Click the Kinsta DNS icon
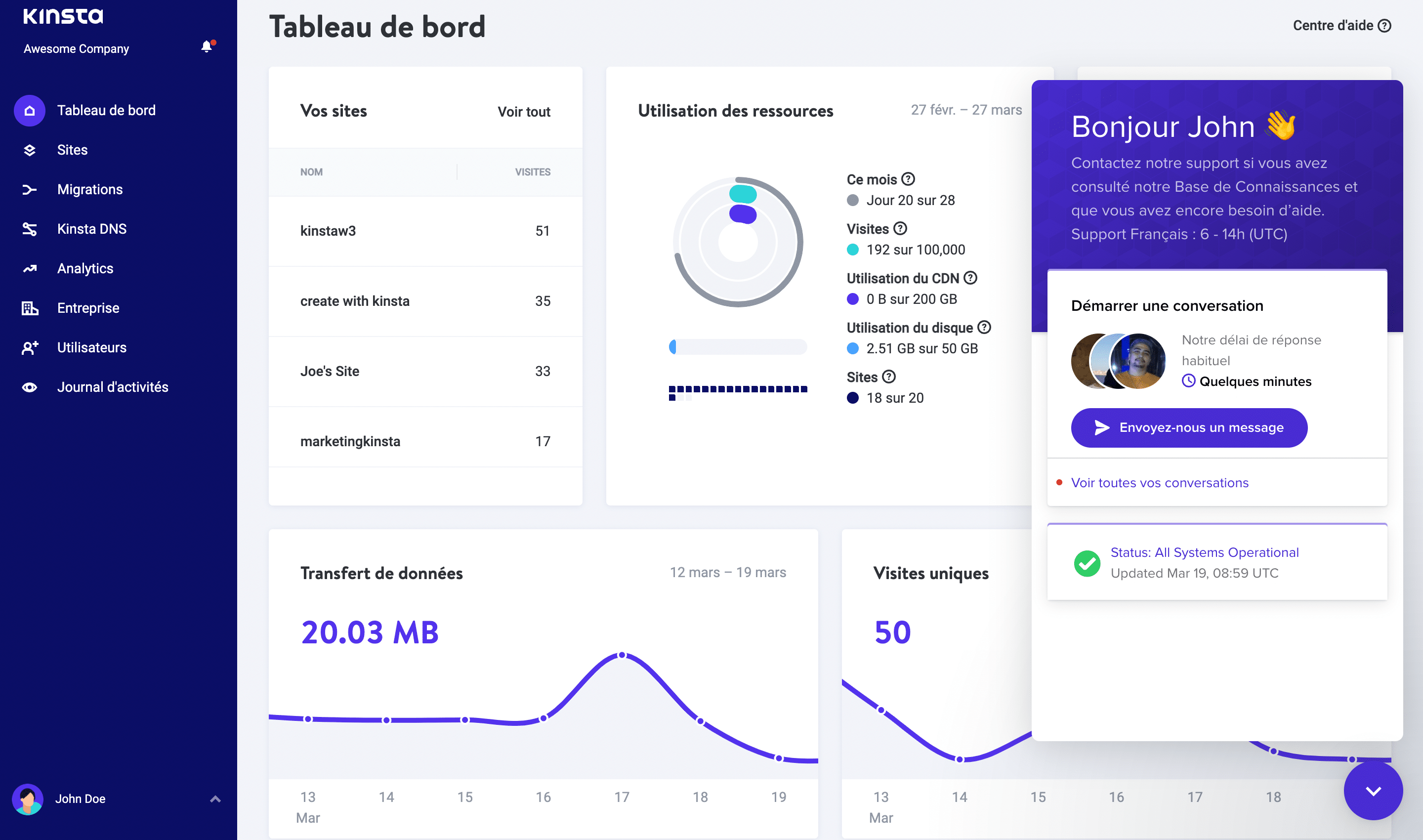Viewport: 1423px width, 840px height. click(x=28, y=228)
